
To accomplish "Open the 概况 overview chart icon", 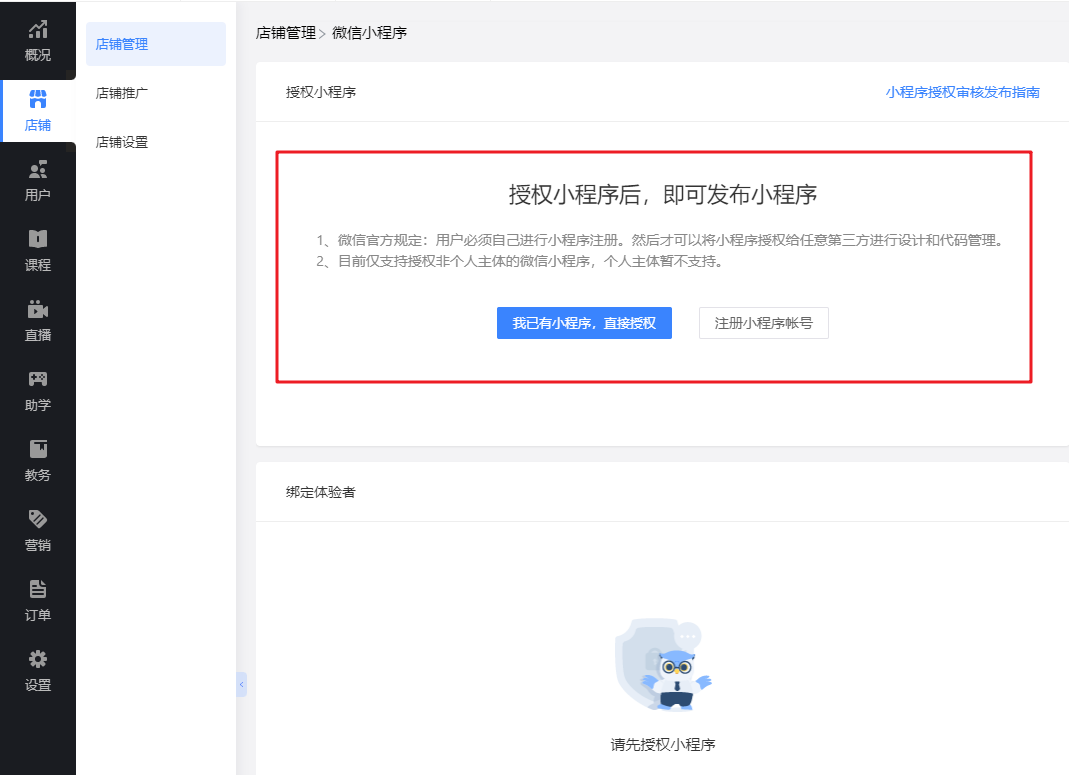I will 37,29.
